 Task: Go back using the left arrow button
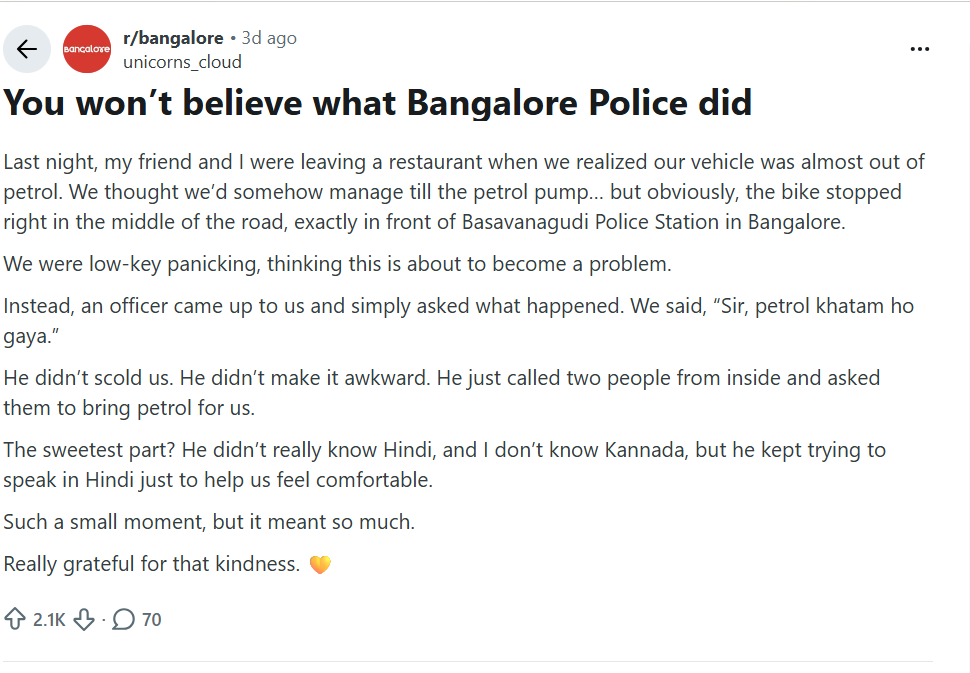[27, 49]
